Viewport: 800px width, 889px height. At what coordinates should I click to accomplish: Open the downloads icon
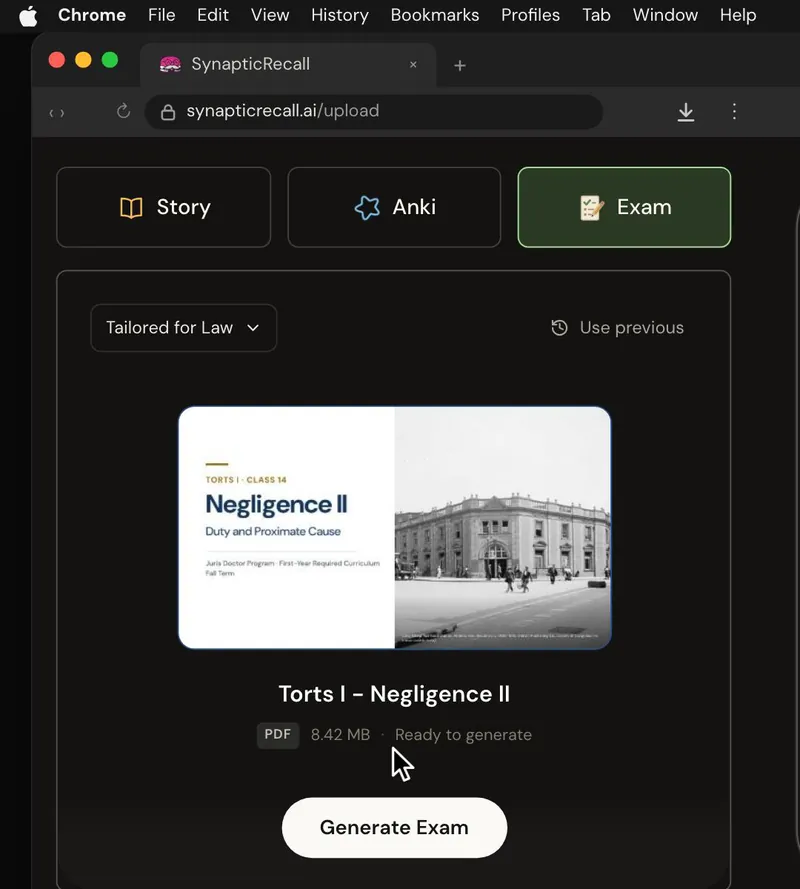click(x=686, y=112)
